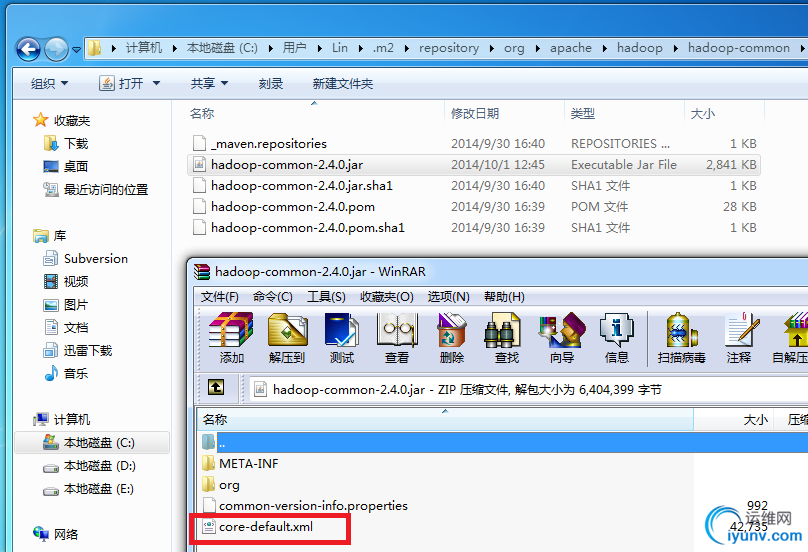This screenshot has height=552, width=808.
Task: Open the 命令(C) menu in WinRAR
Action: click(x=273, y=297)
